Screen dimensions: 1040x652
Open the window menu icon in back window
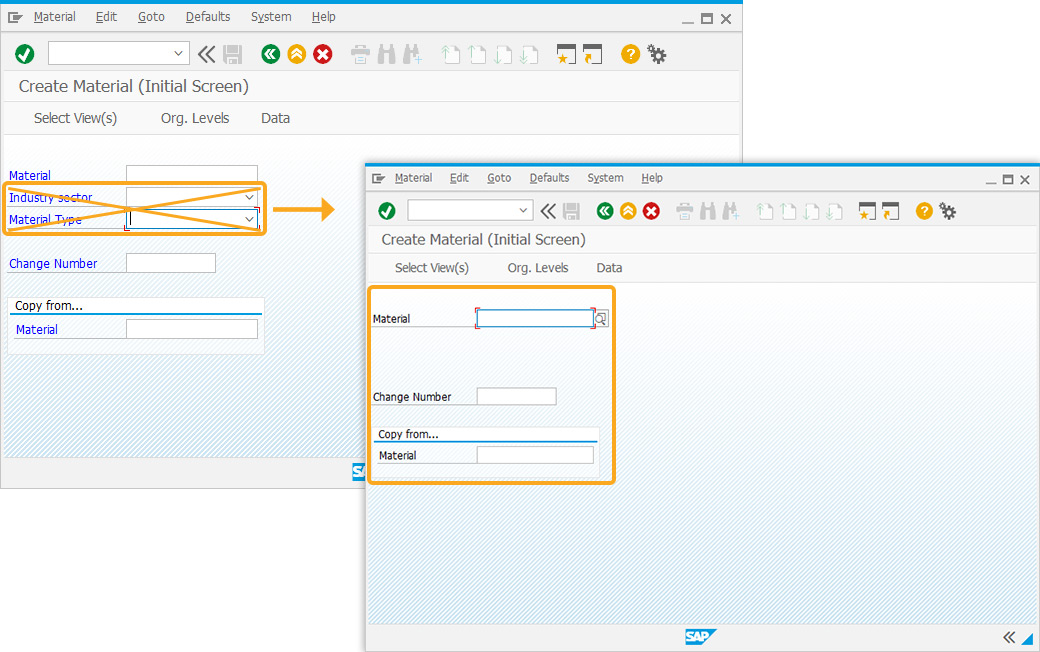(x=15, y=17)
